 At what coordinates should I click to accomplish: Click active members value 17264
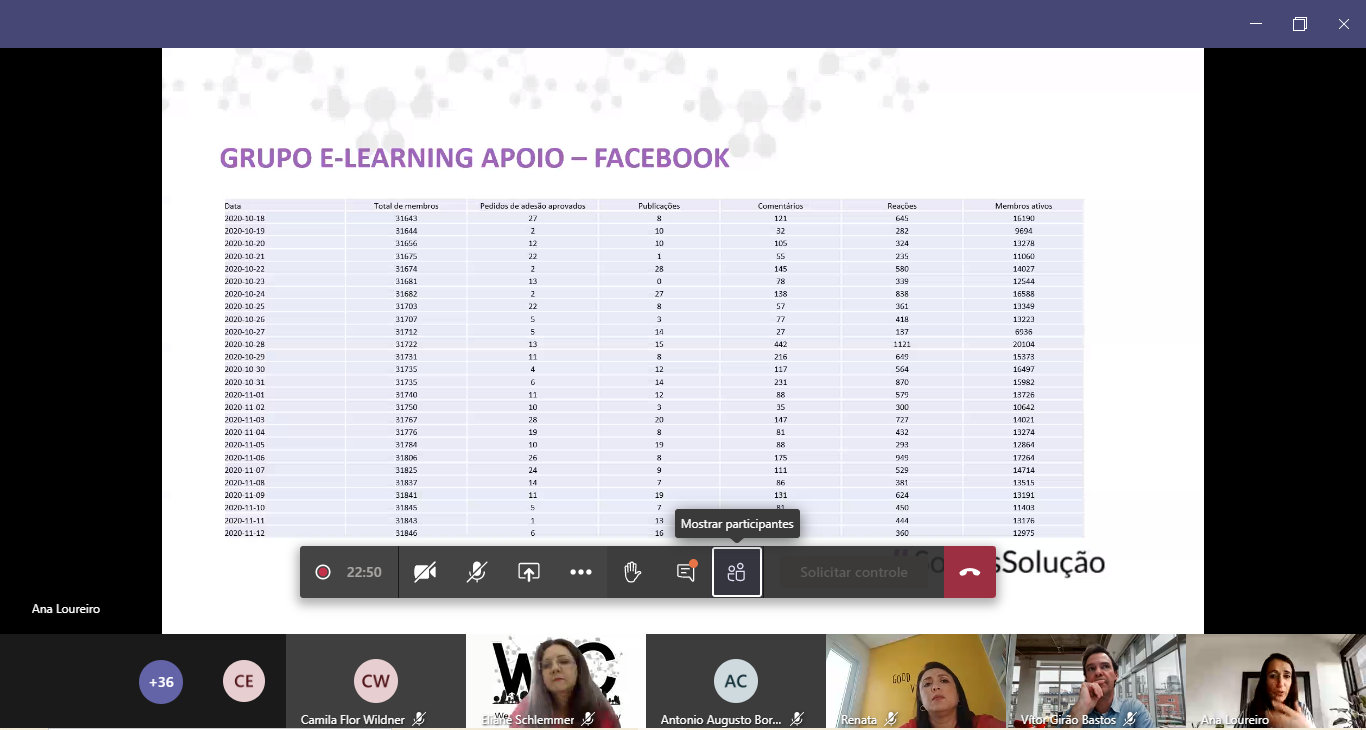click(x=1023, y=457)
